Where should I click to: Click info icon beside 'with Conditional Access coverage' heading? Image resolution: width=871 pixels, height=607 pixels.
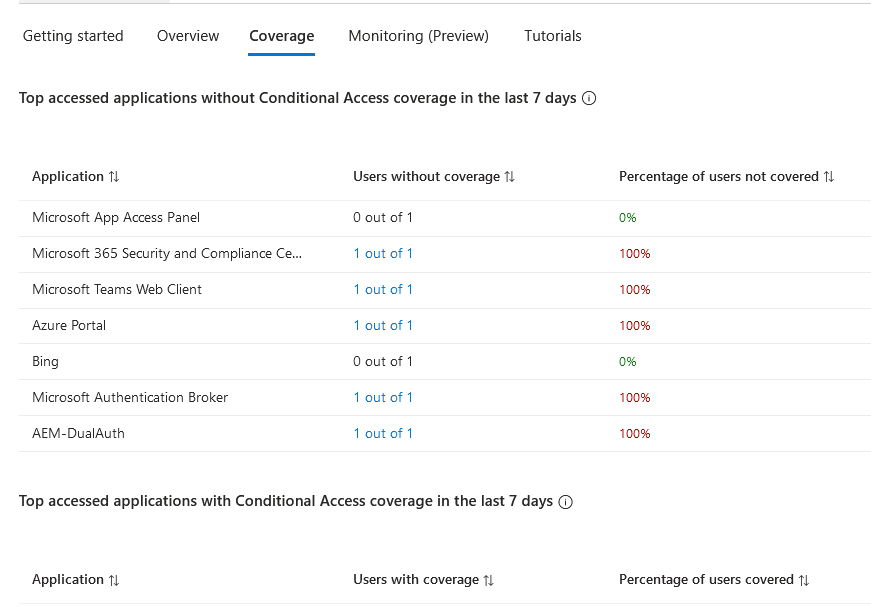click(566, 502)
